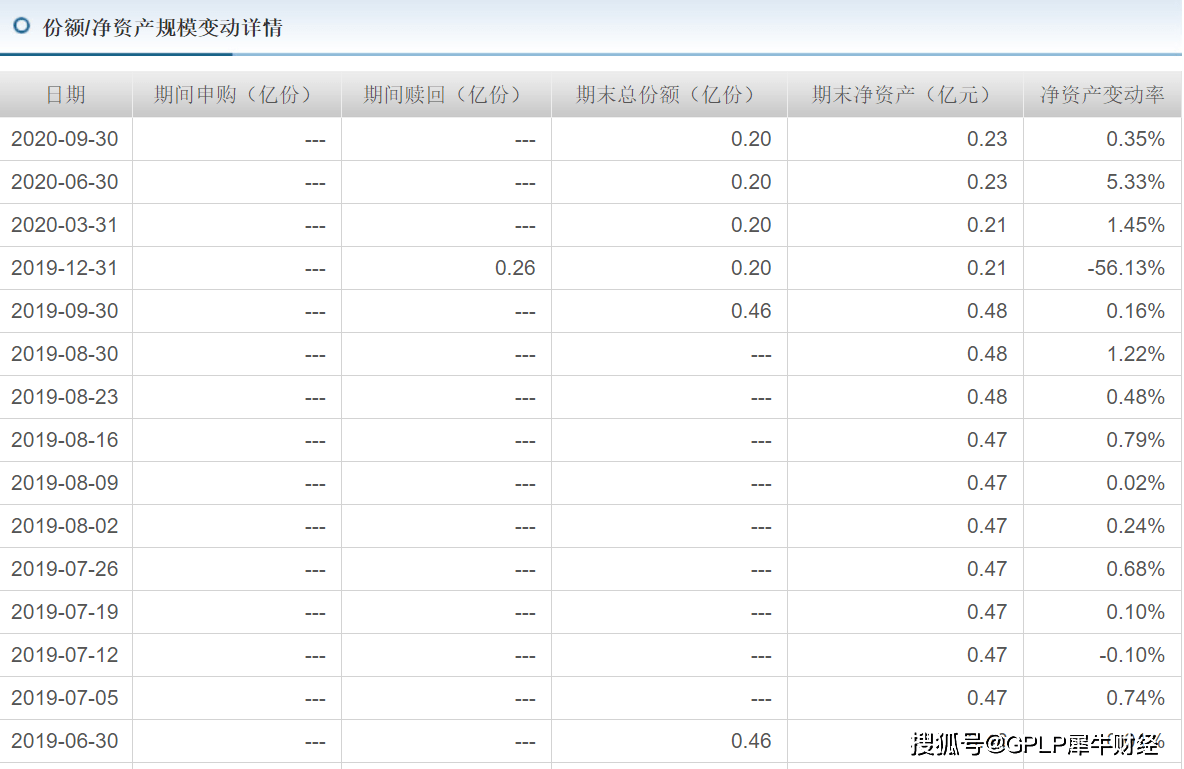This screenshot has width=1184, height=769.
Task: Click the 日期 column header
Action: click(66, 94)
